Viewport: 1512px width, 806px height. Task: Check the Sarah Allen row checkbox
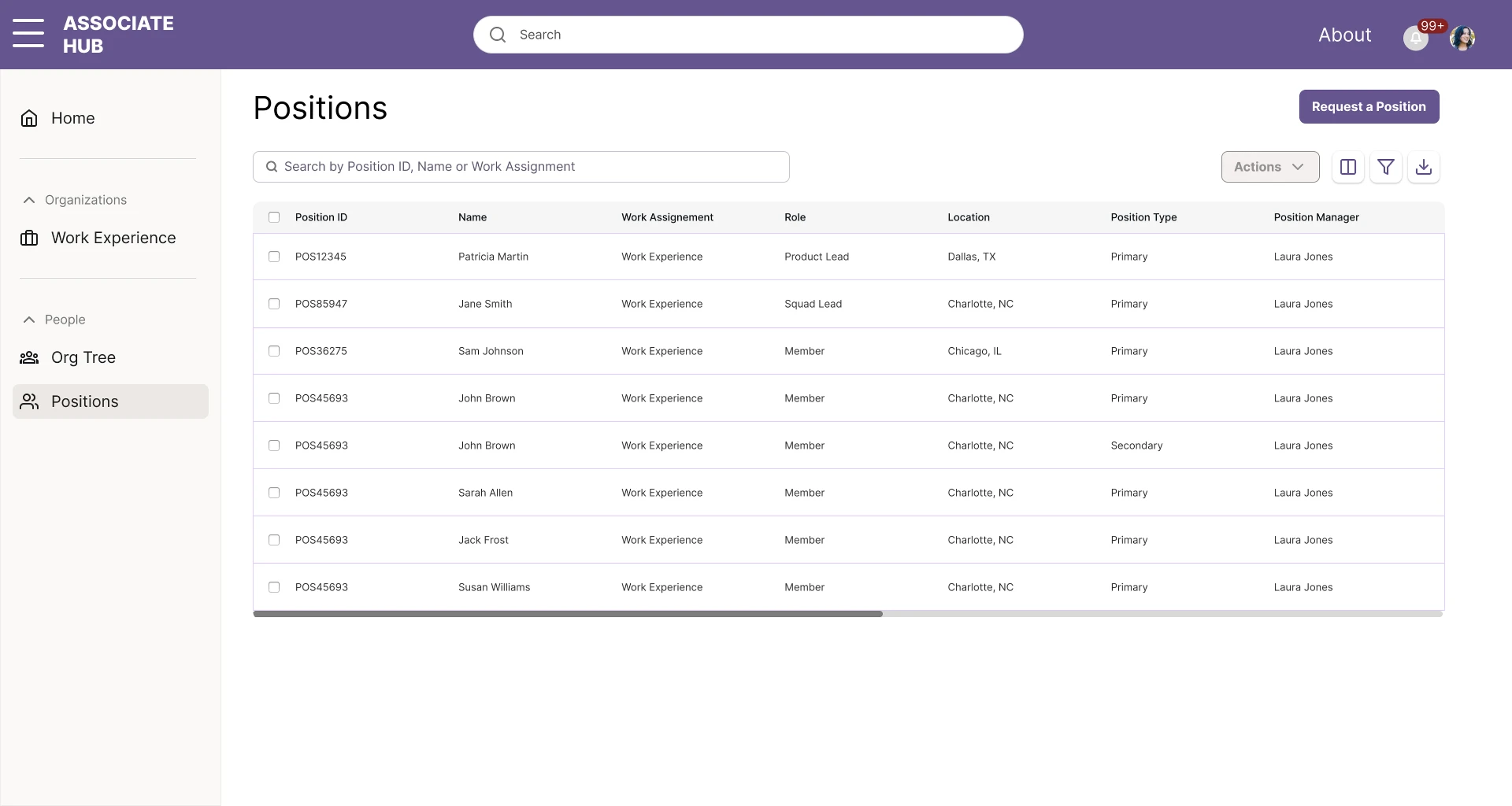click(274, 493)
